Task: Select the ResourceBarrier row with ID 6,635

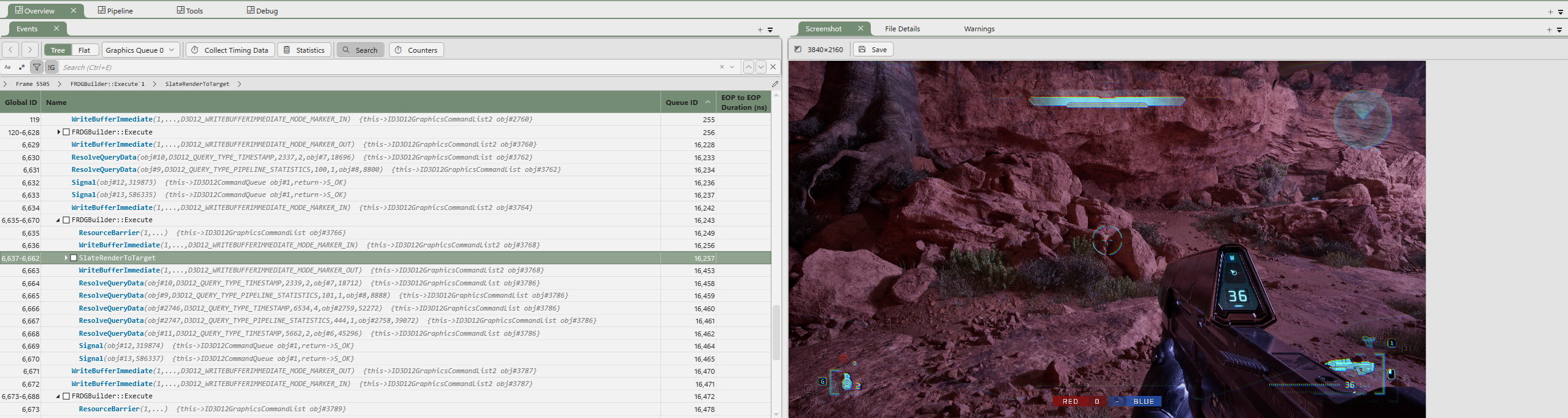Action: [x=385, y=233]
